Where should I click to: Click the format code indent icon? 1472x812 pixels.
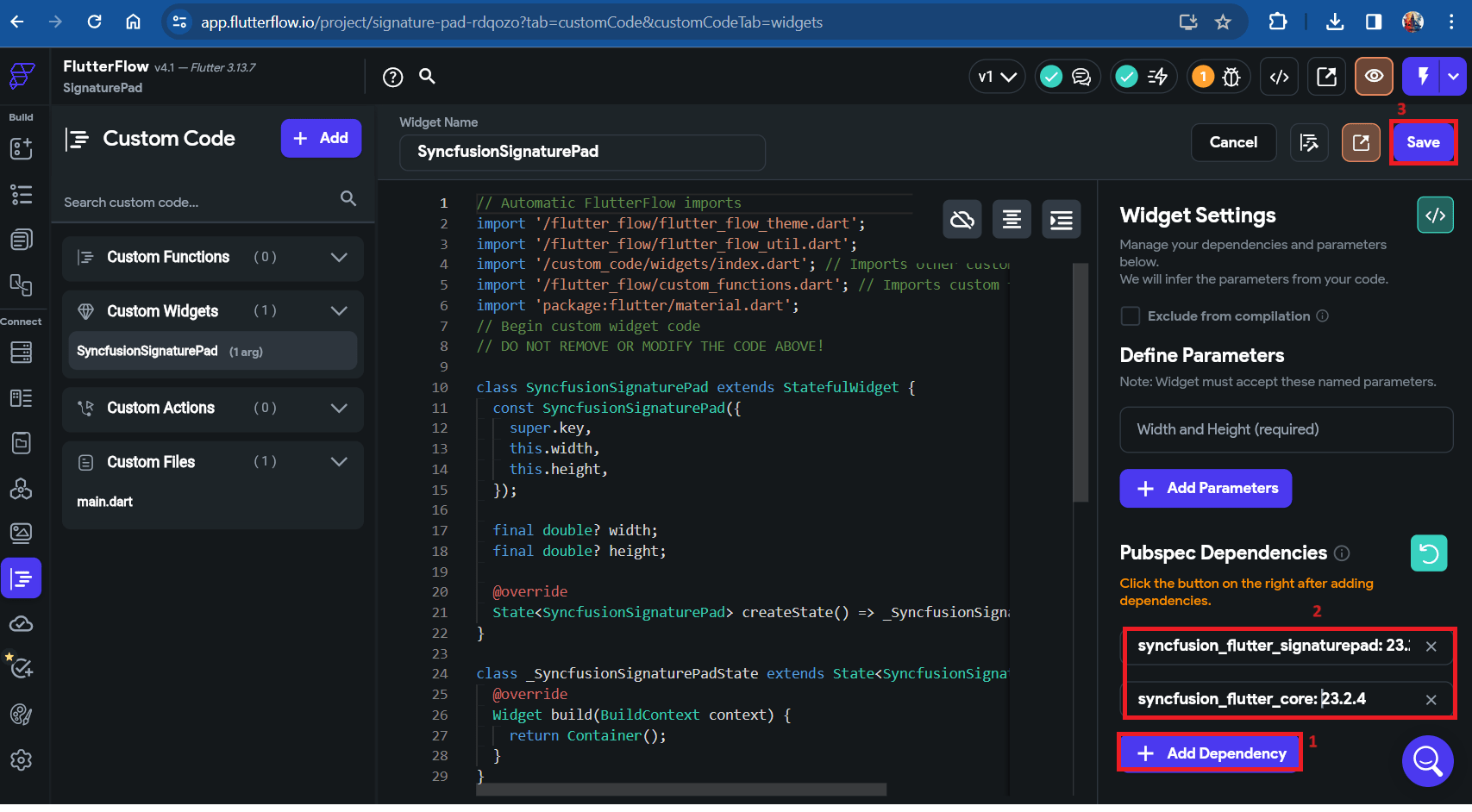(x=1062, y=220)
